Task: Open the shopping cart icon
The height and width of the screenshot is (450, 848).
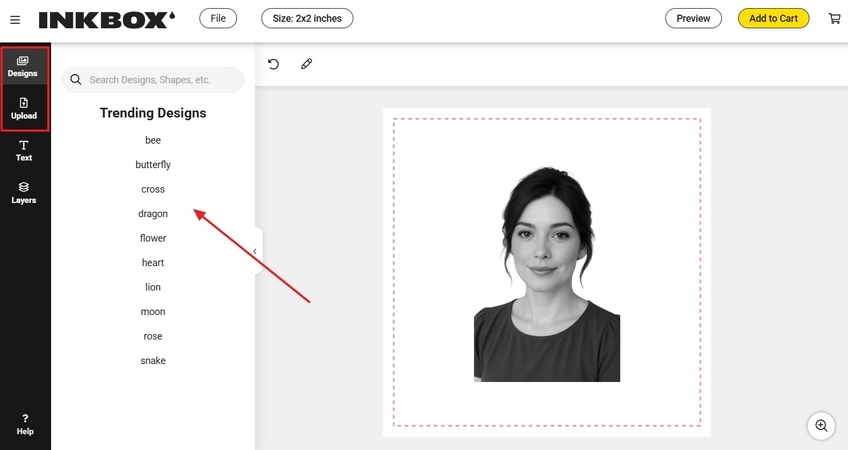Action: coord(834,18)
